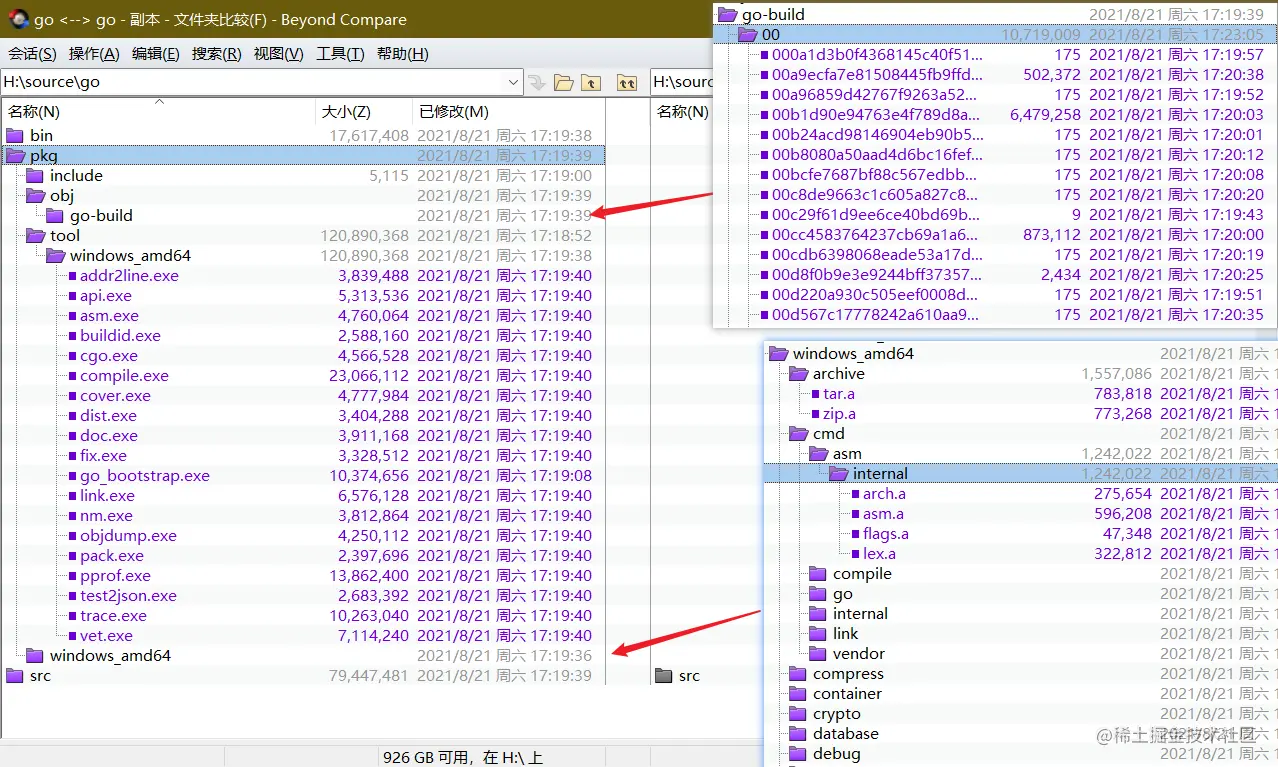Screen dimensions: 1278x767
Task: Collapse the archive folder
Action: pos(798,373)
